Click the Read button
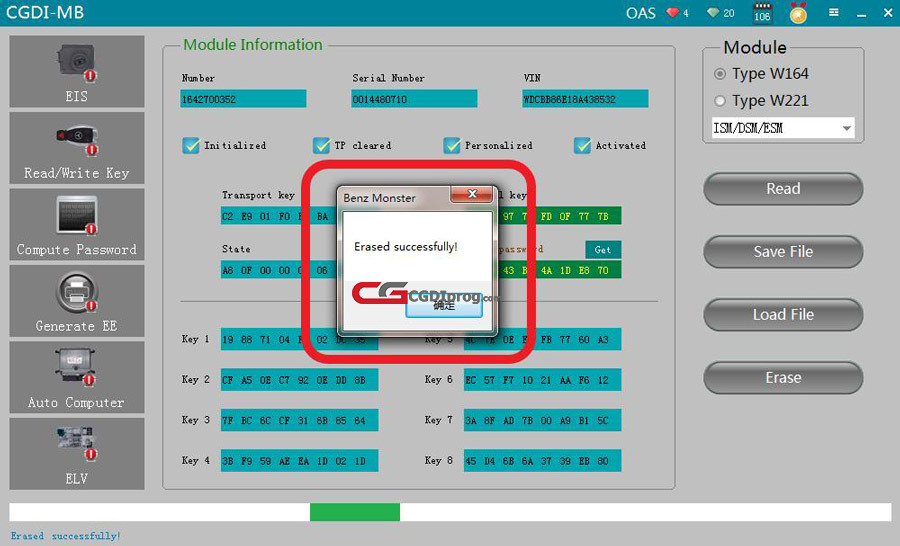900x546 pixels. click(783, 189)
